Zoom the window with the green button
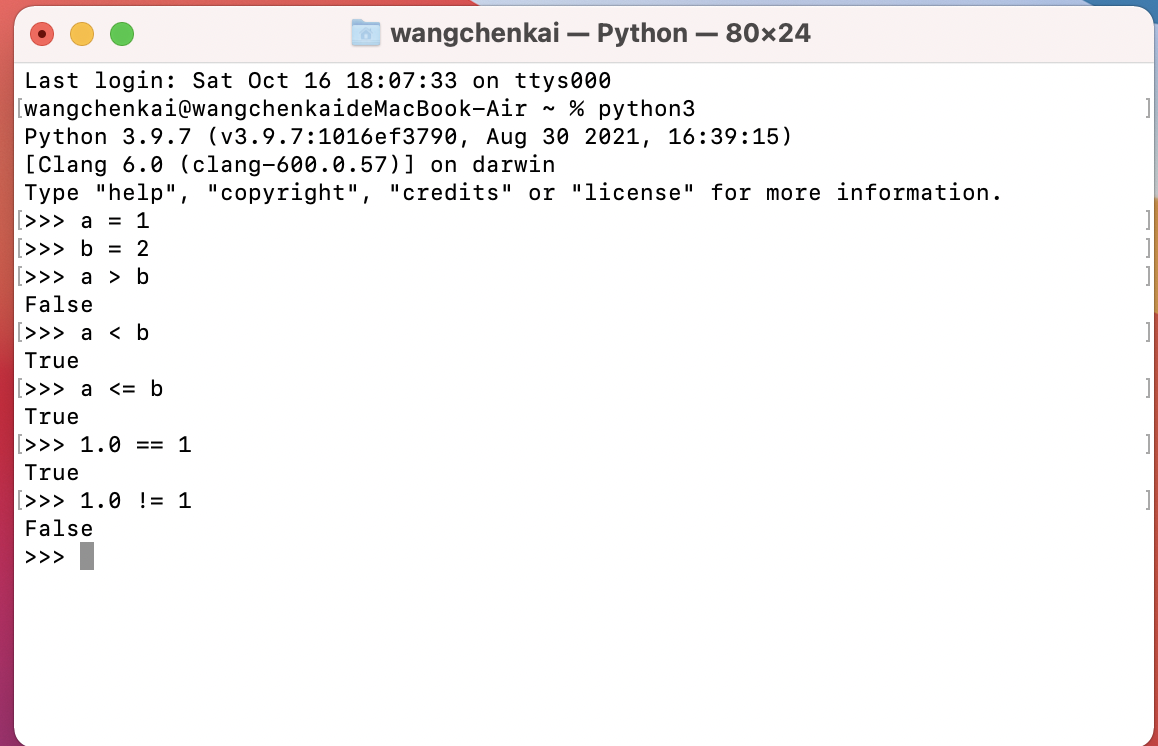The width and height of the screenshot is (1158, 746). tap(122, 35)
